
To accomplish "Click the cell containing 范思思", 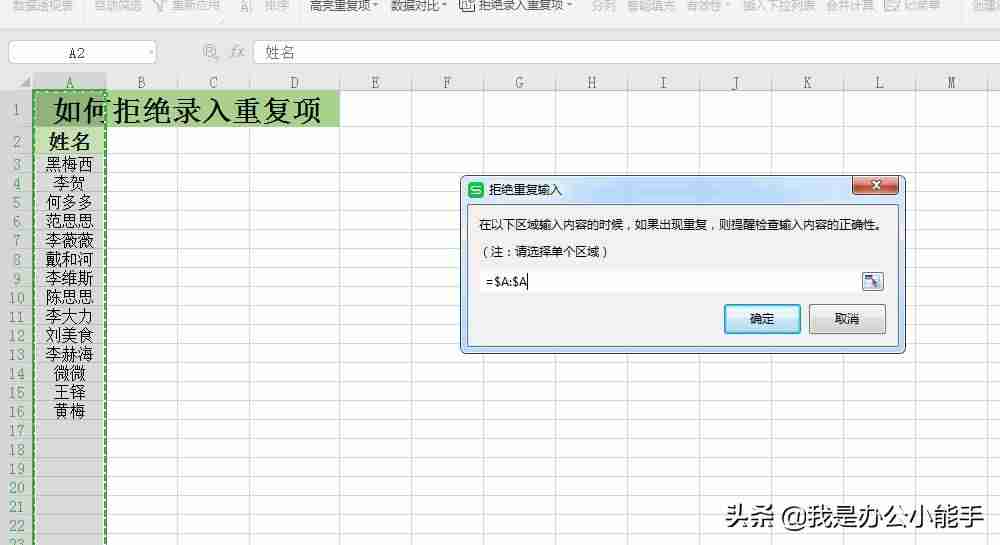I will (x=70, y=221).
